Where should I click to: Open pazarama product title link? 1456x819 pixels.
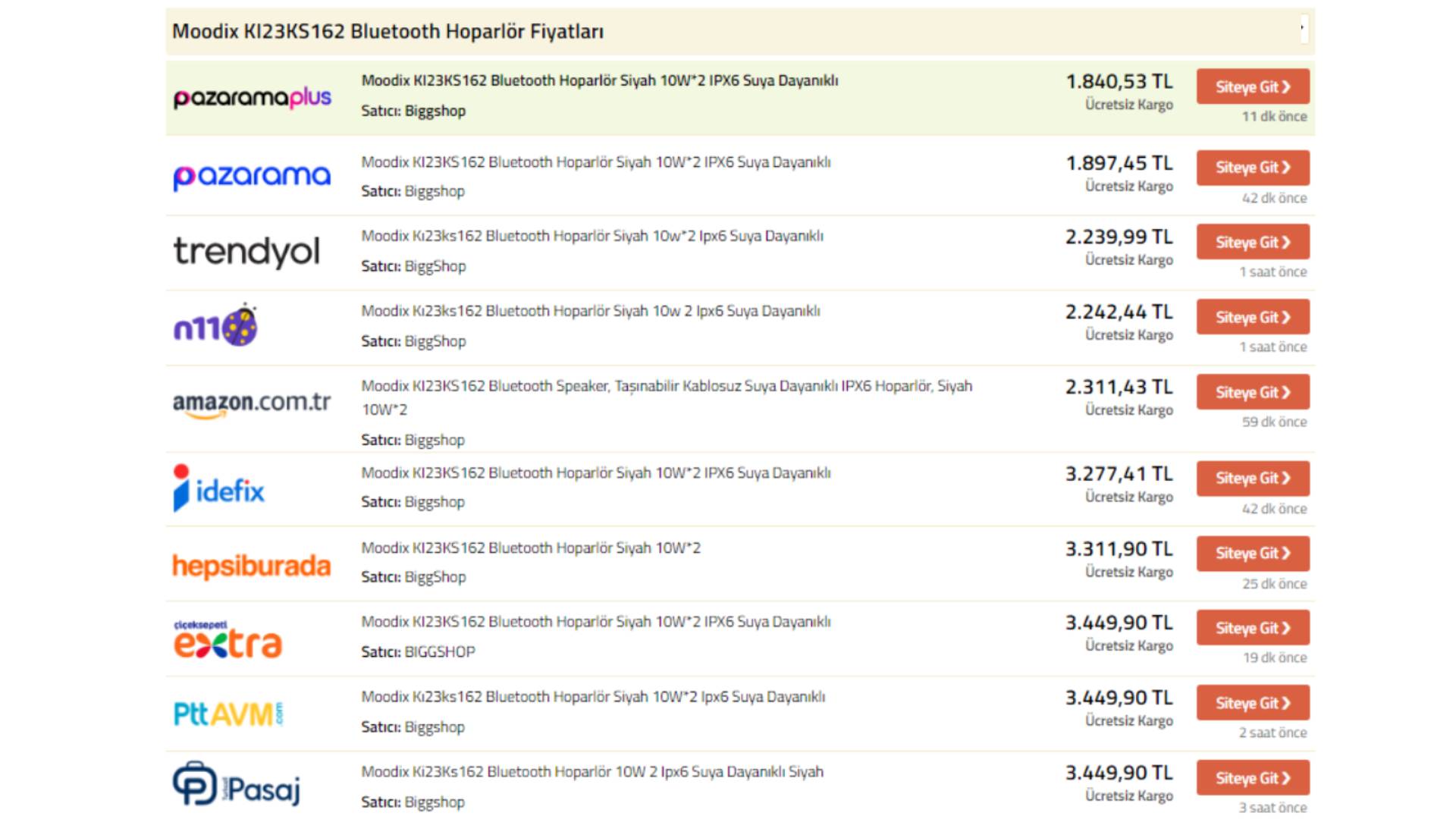[596, 162]
